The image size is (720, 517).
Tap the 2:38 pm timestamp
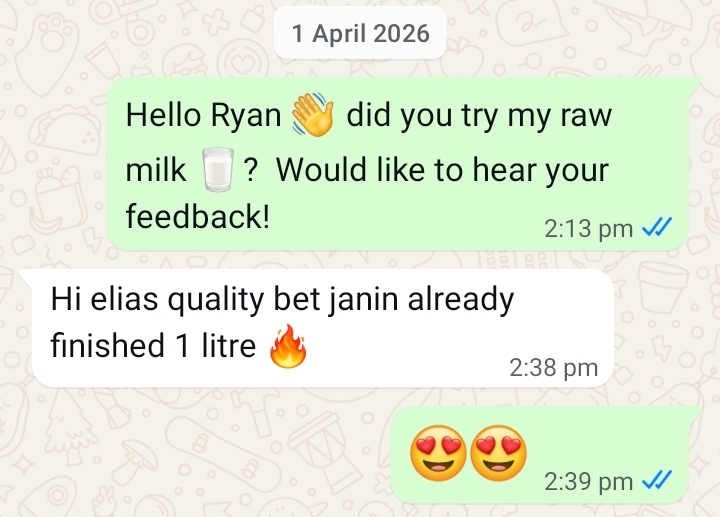[554, 367]
